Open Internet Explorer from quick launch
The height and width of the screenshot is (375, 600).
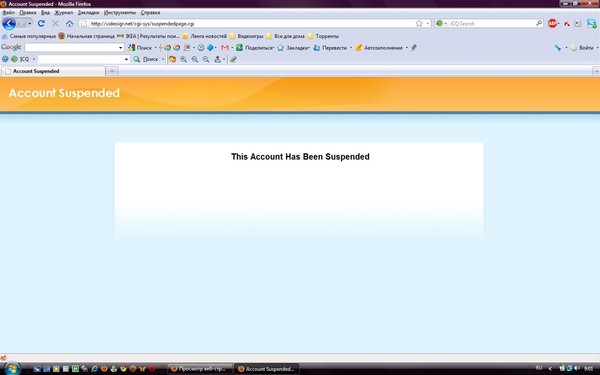(94, 369)
